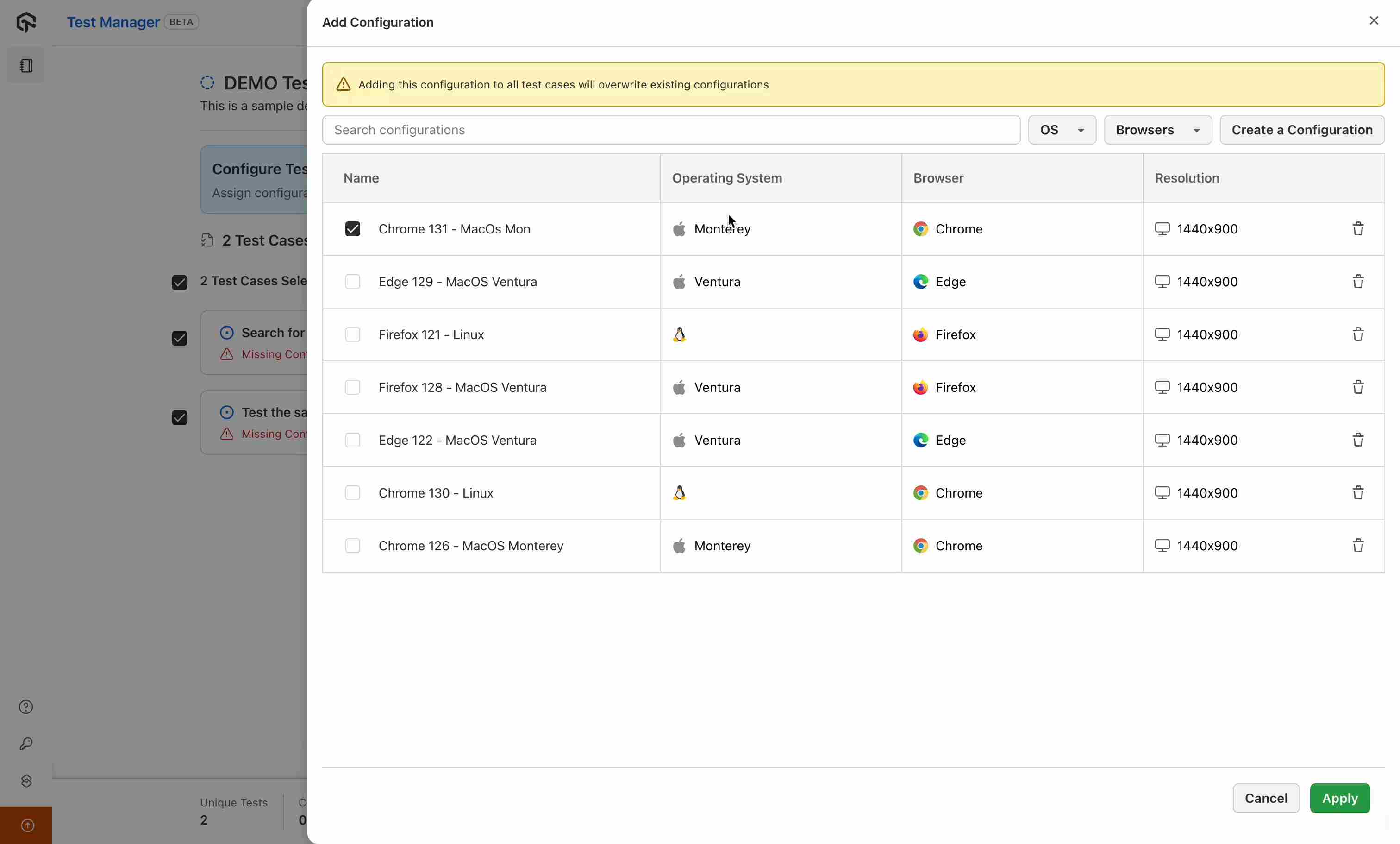Image resolution: width=1400 pixels, height=844 pixels.
Task: Open the Browsers filter dropdown
Action: coord(1158,130)
